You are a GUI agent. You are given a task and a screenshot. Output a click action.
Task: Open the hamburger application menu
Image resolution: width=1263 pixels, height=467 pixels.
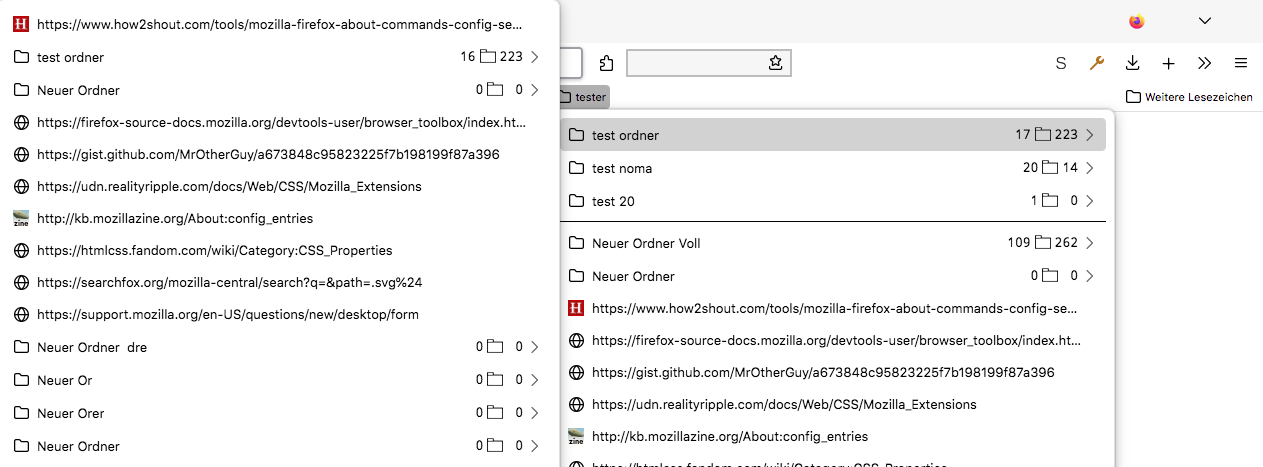tap(1240, 63)
